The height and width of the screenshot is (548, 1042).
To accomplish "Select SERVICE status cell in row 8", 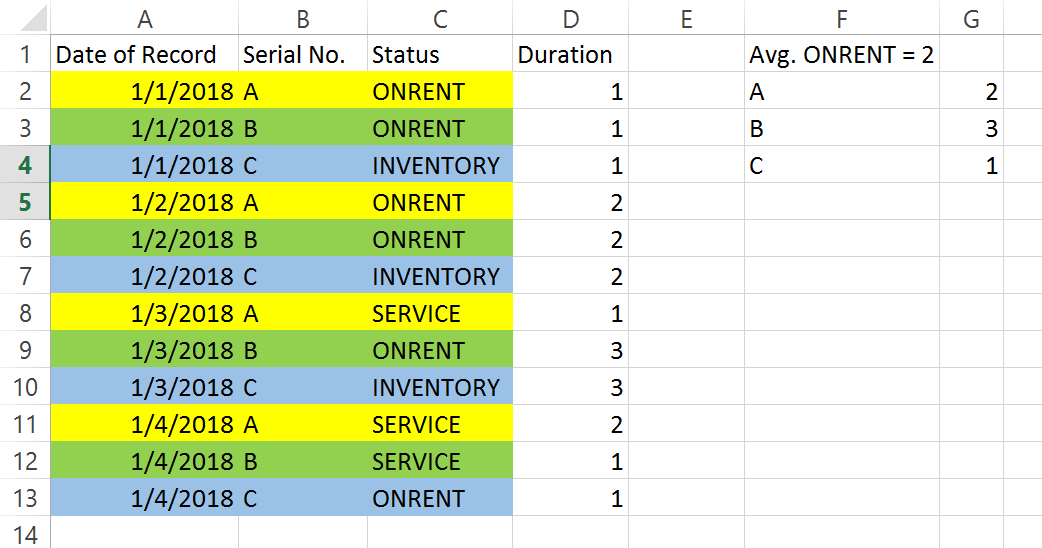I will coord(440,313).
